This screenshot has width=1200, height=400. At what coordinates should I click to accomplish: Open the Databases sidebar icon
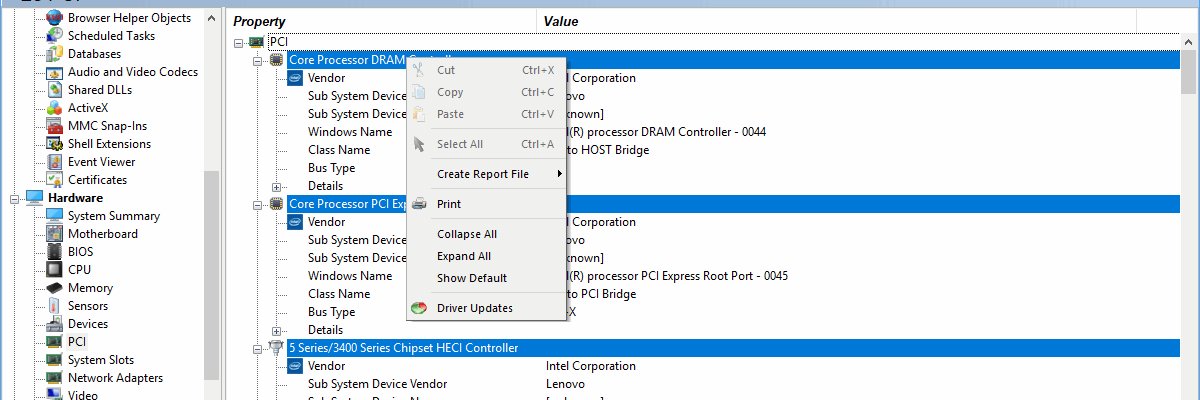click(54, 54)
